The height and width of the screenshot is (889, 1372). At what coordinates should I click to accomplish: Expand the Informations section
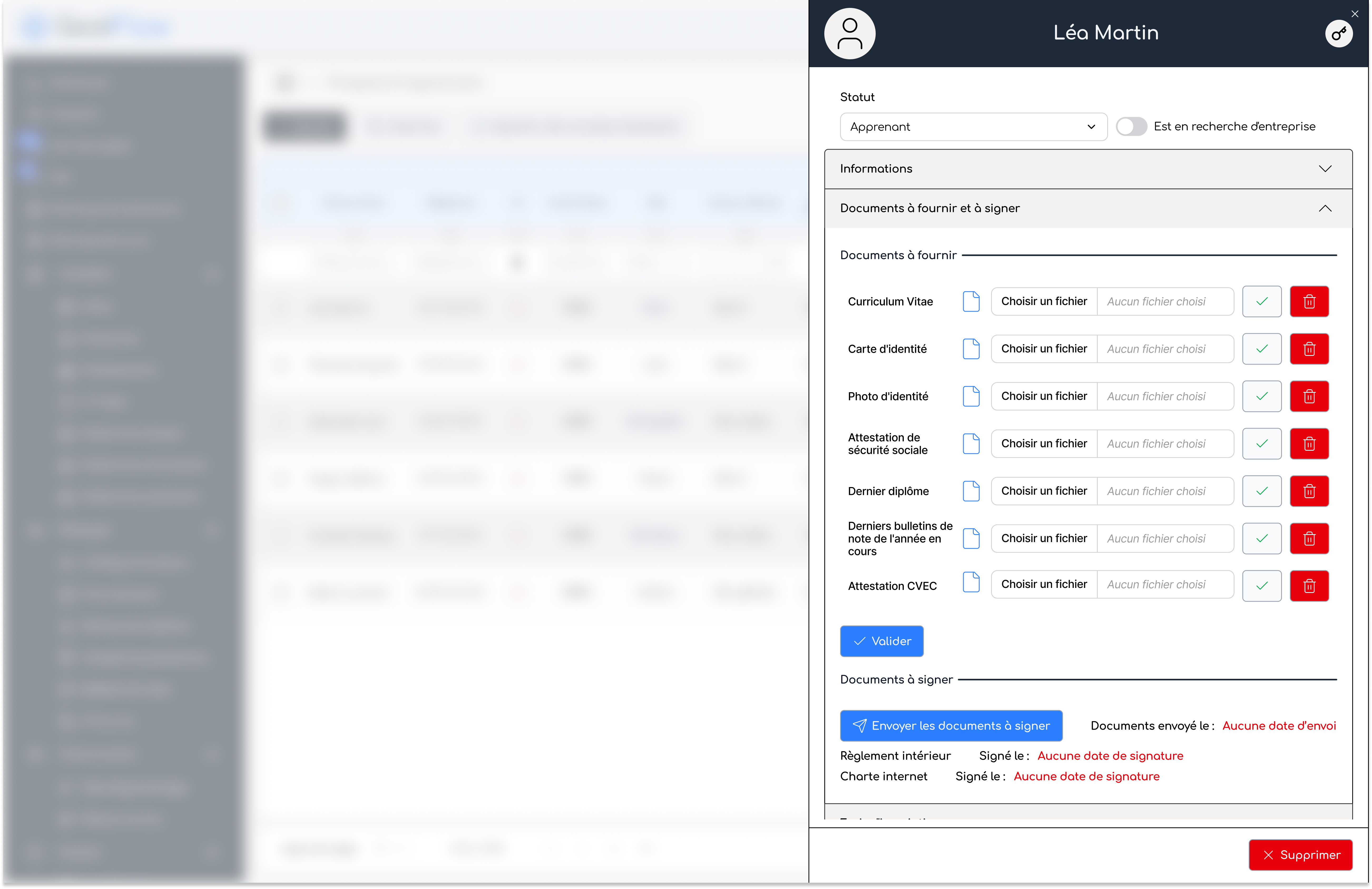(1088, 169)
